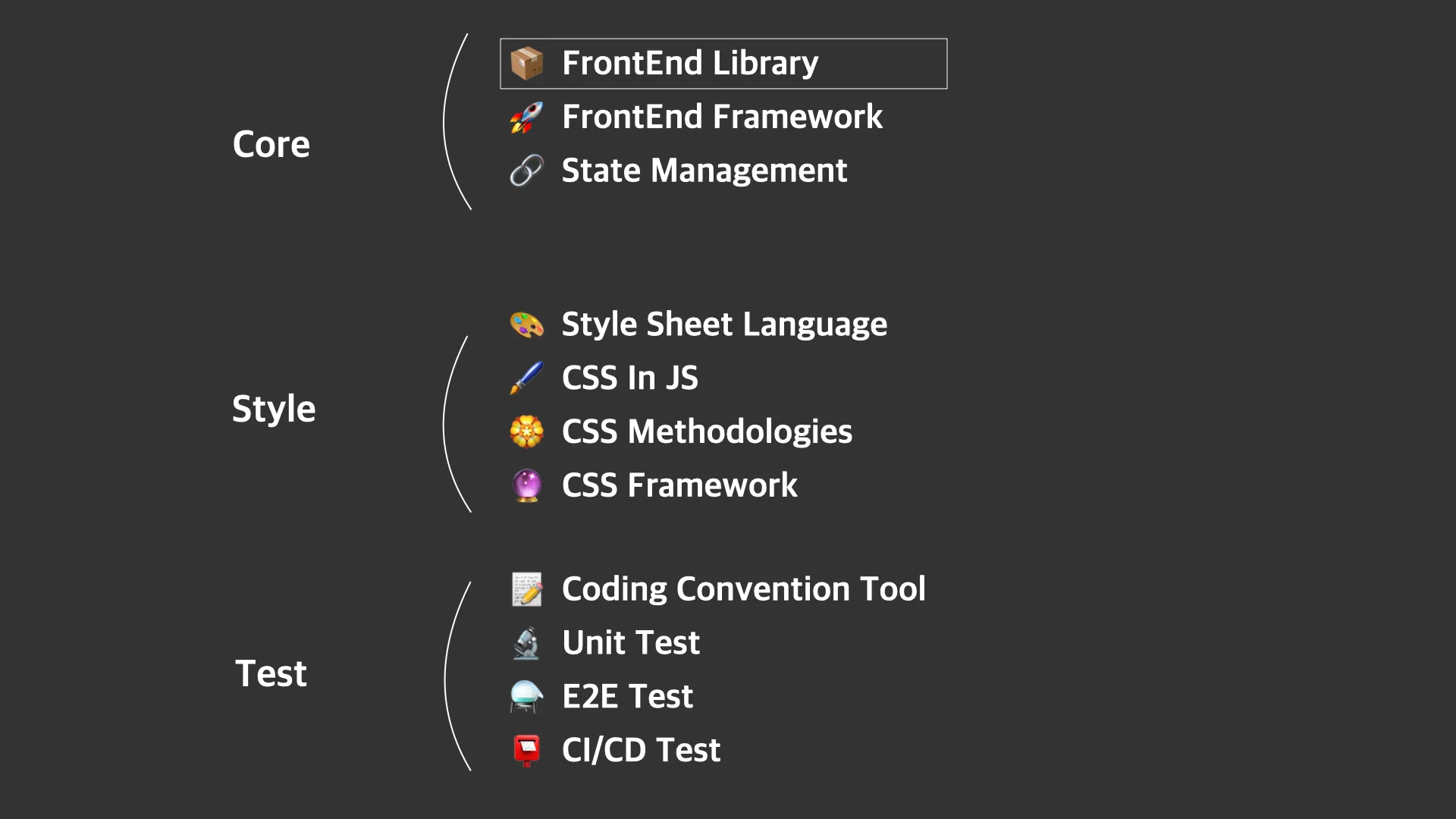This screenshot has width=1456, height=819.
Task: Click the orange flower rosette icon
Action: (526, 431)
